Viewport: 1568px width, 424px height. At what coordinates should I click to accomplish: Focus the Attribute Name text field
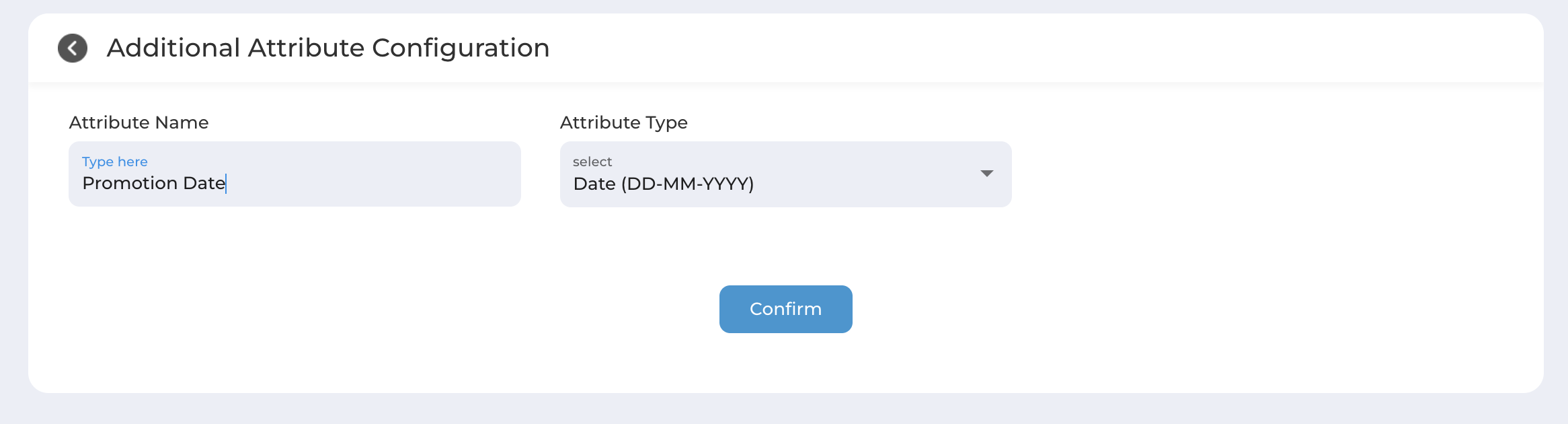[295, 174]
